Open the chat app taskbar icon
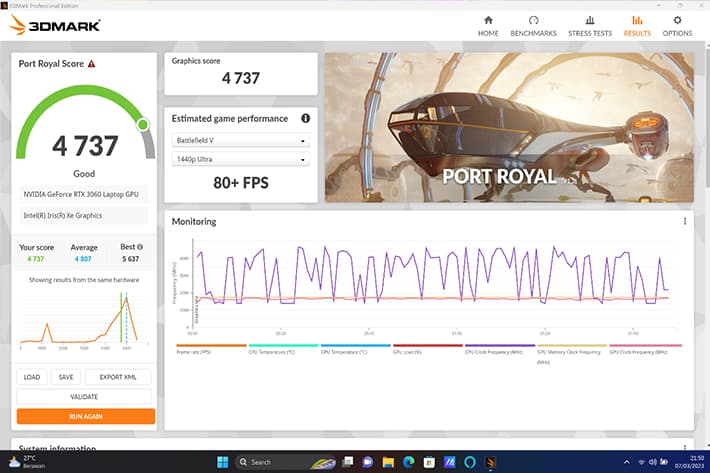710x473 pixels. (368, 462)
